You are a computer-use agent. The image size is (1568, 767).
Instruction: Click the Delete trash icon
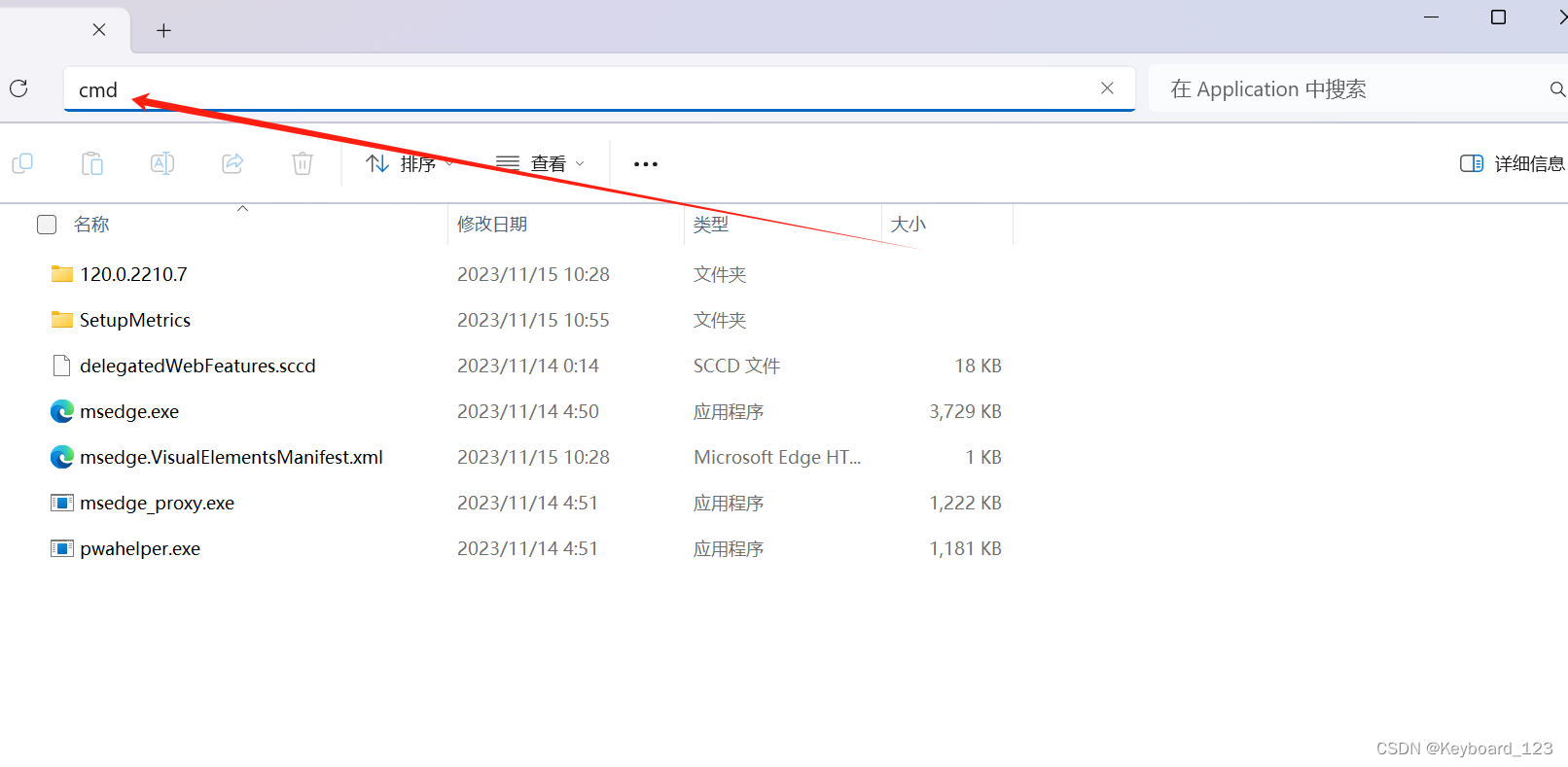[303, 163]
